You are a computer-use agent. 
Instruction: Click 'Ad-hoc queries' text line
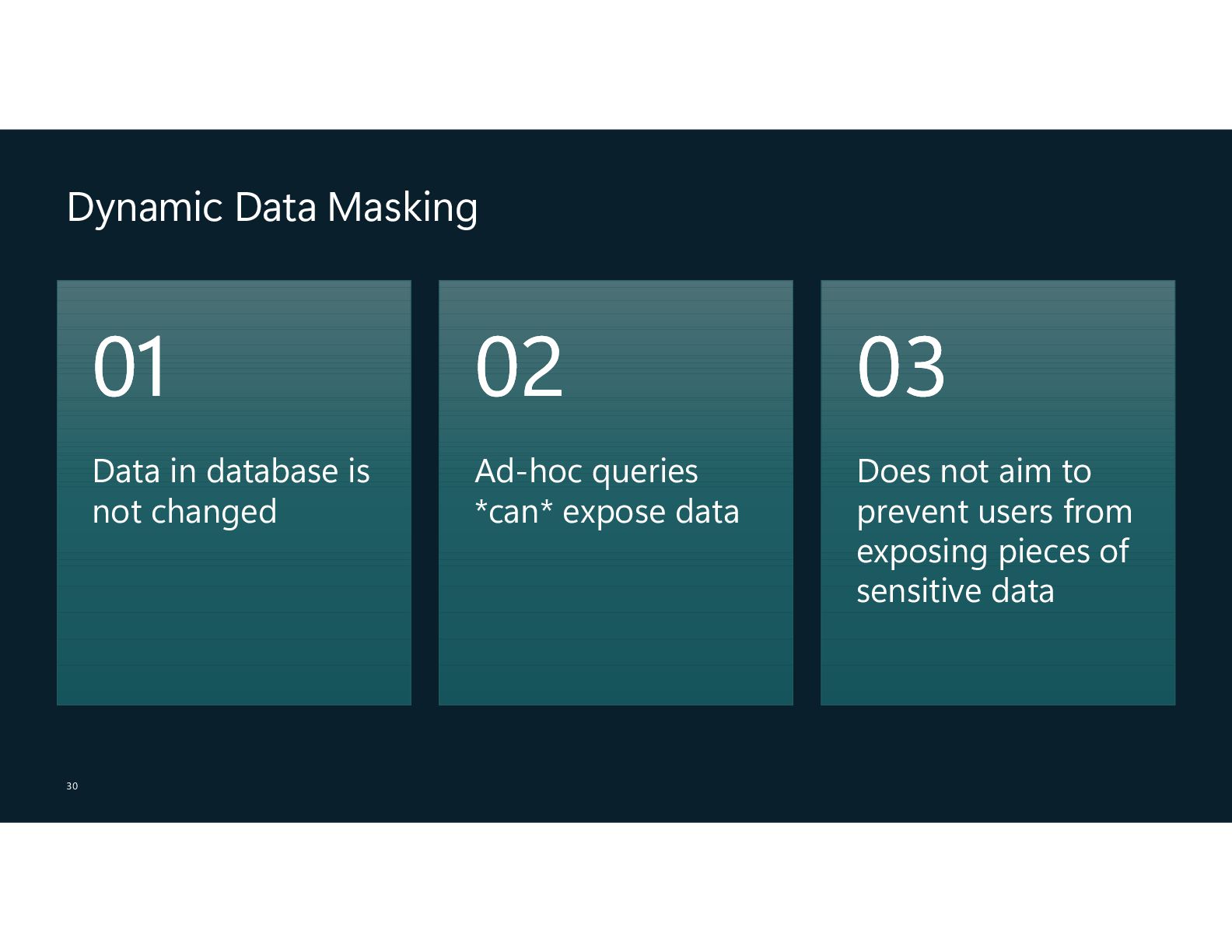click(586, 471)
